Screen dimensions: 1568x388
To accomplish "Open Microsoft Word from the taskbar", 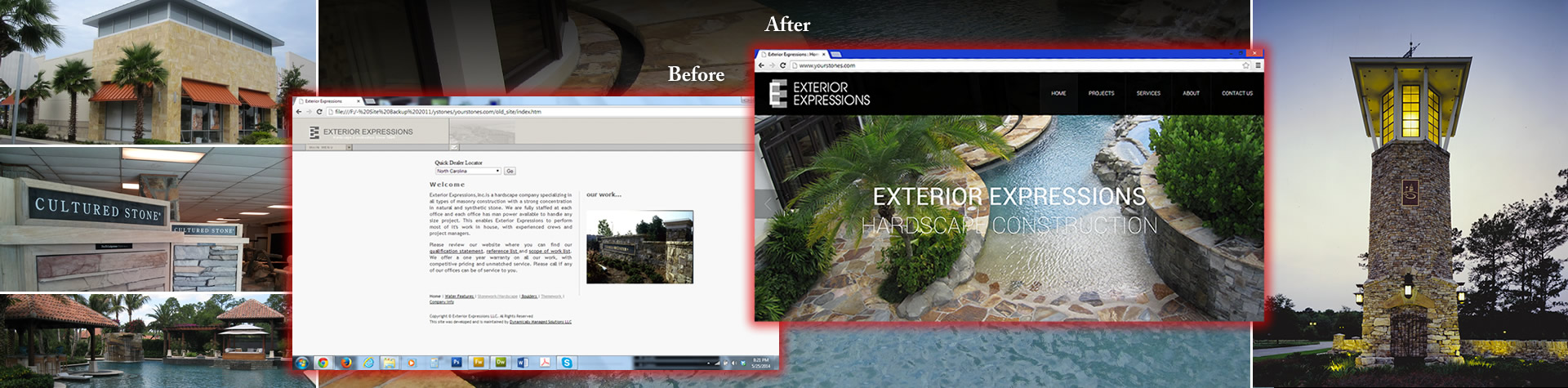I will pyautogui.click(x=523, y=363).
